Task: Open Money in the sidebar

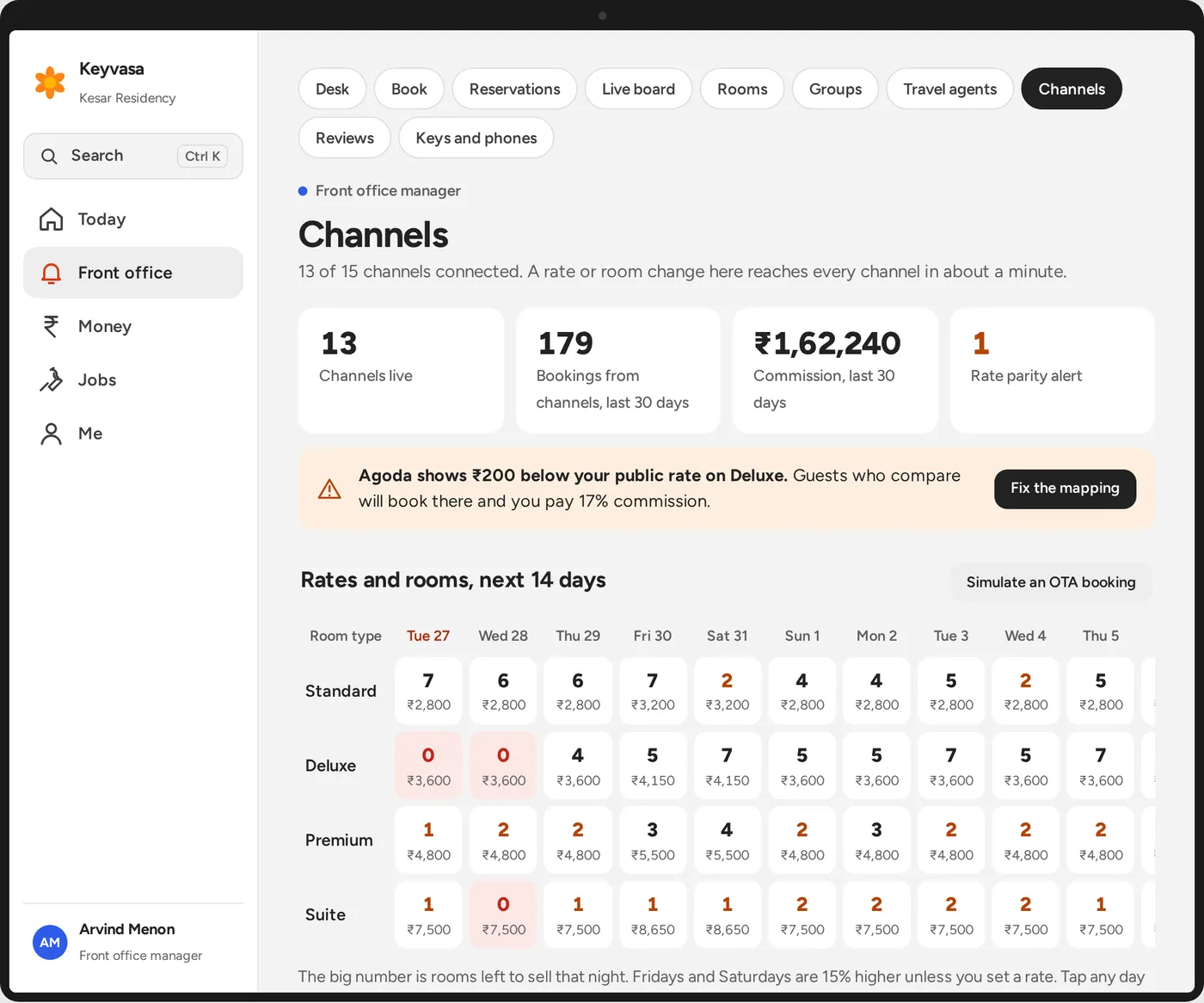Action: point(133,326)
